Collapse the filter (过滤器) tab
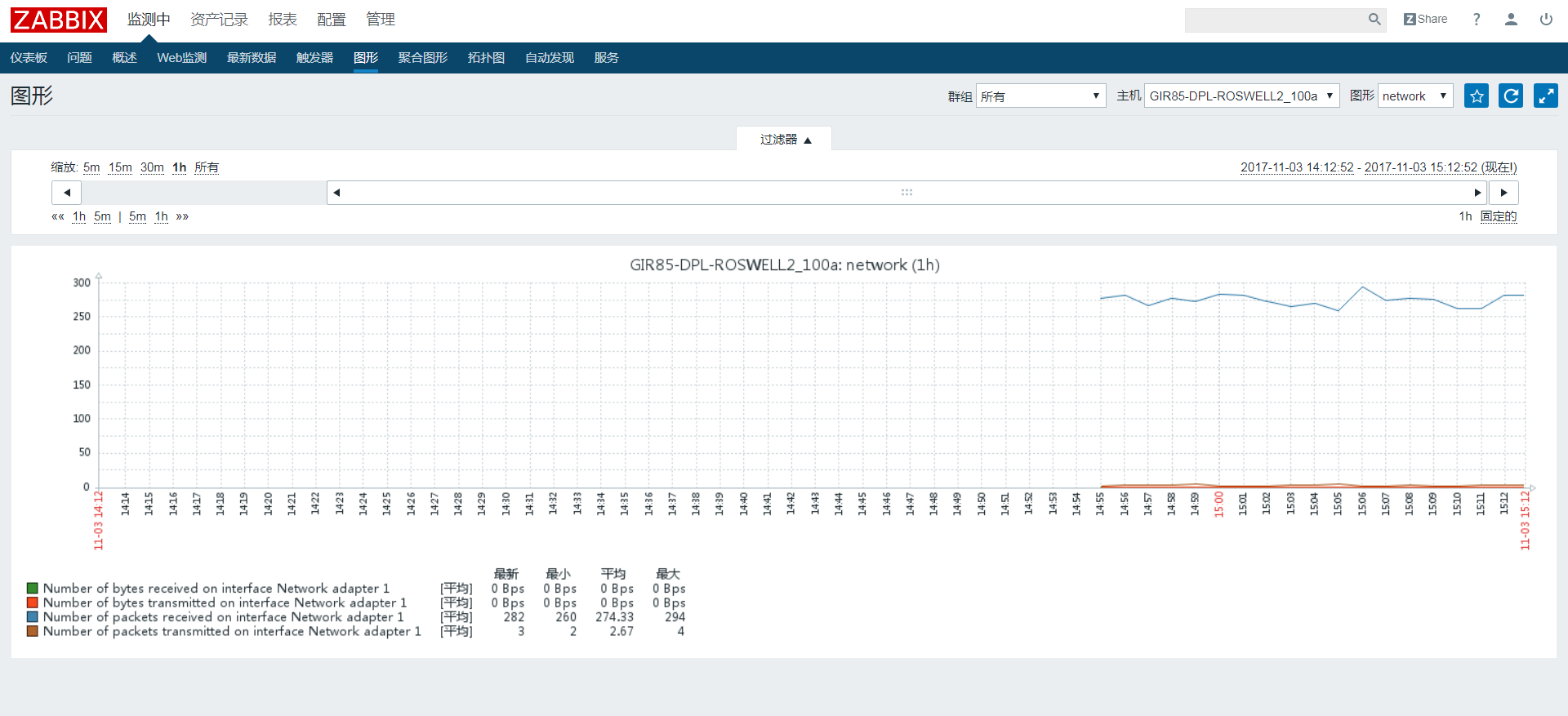Image resolution: width=1568 pixels, height=716 pixels. (784, 140)
